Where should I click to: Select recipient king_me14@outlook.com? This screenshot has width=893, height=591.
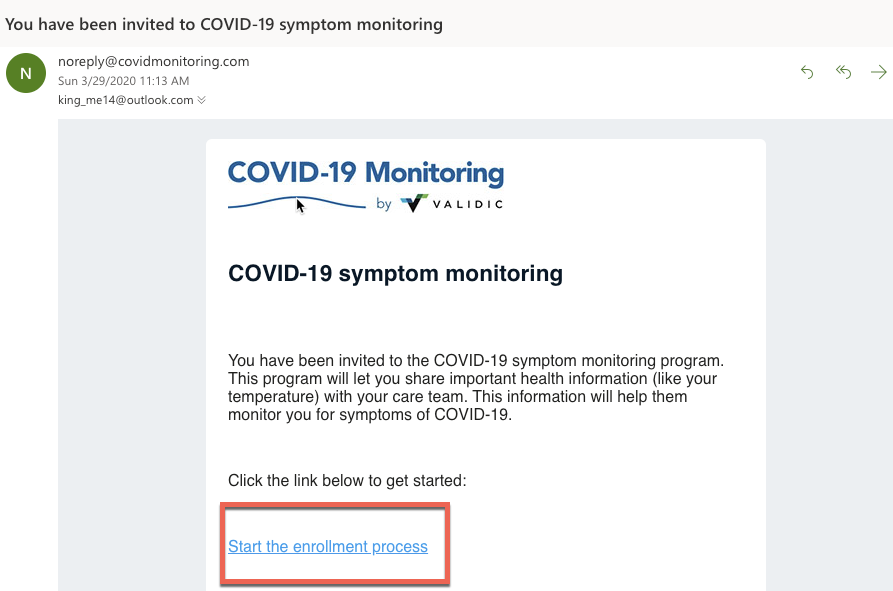point(125,100)
